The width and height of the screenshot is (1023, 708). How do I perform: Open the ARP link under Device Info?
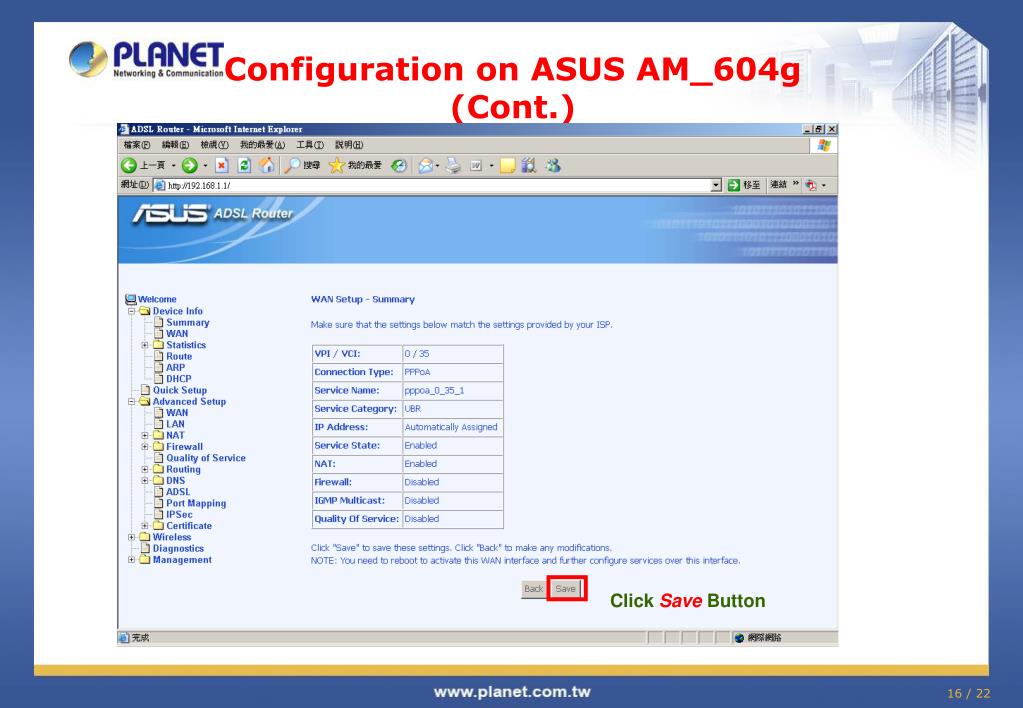tap(176, 367)
